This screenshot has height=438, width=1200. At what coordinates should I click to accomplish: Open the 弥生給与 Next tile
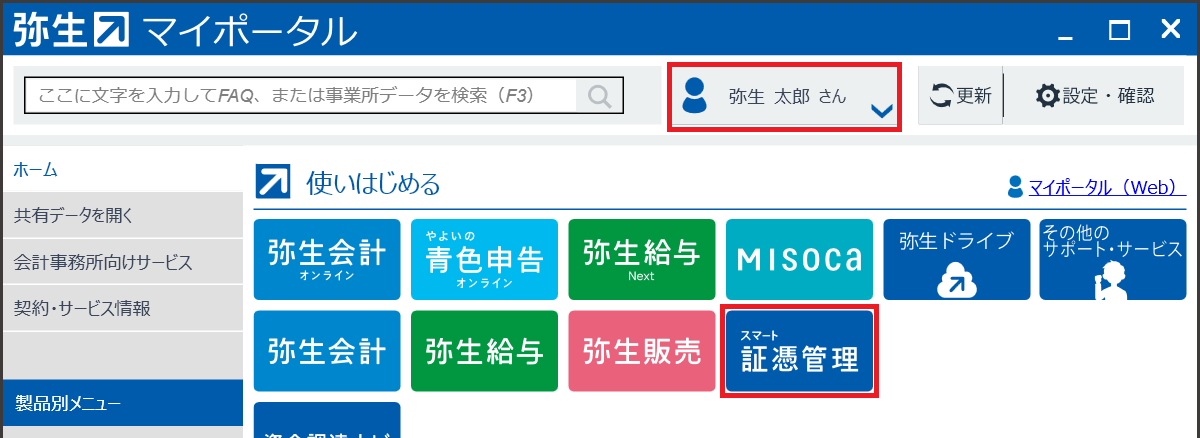(642, 259)
